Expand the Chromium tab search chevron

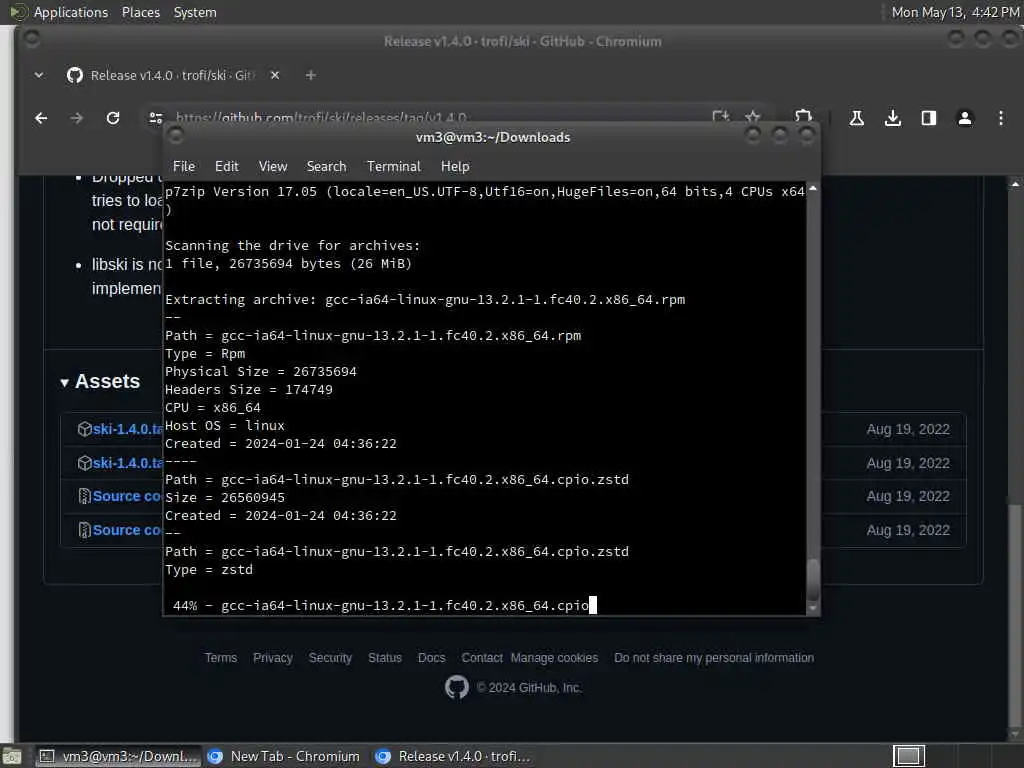click(39, 75)
